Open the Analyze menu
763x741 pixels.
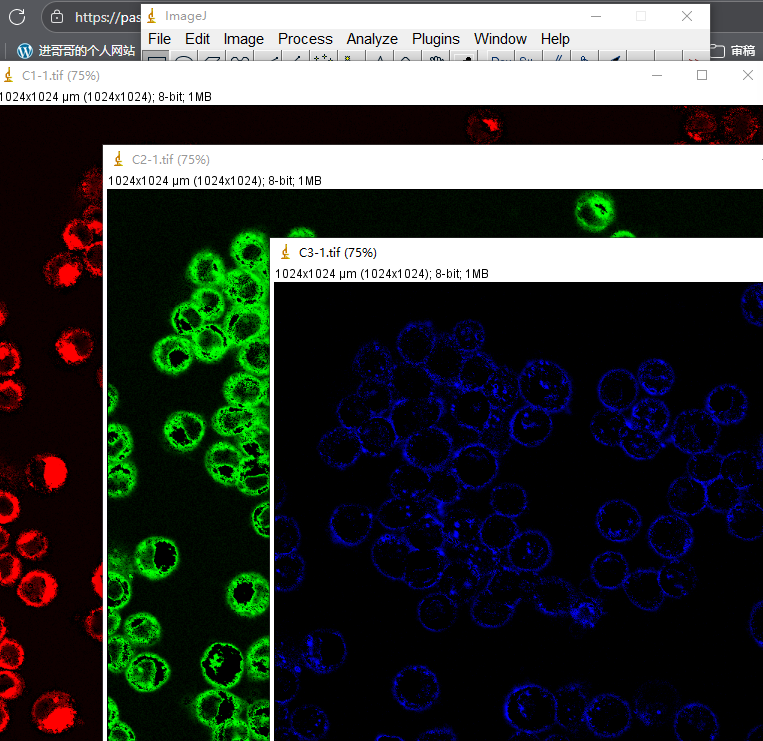[372, 39]
